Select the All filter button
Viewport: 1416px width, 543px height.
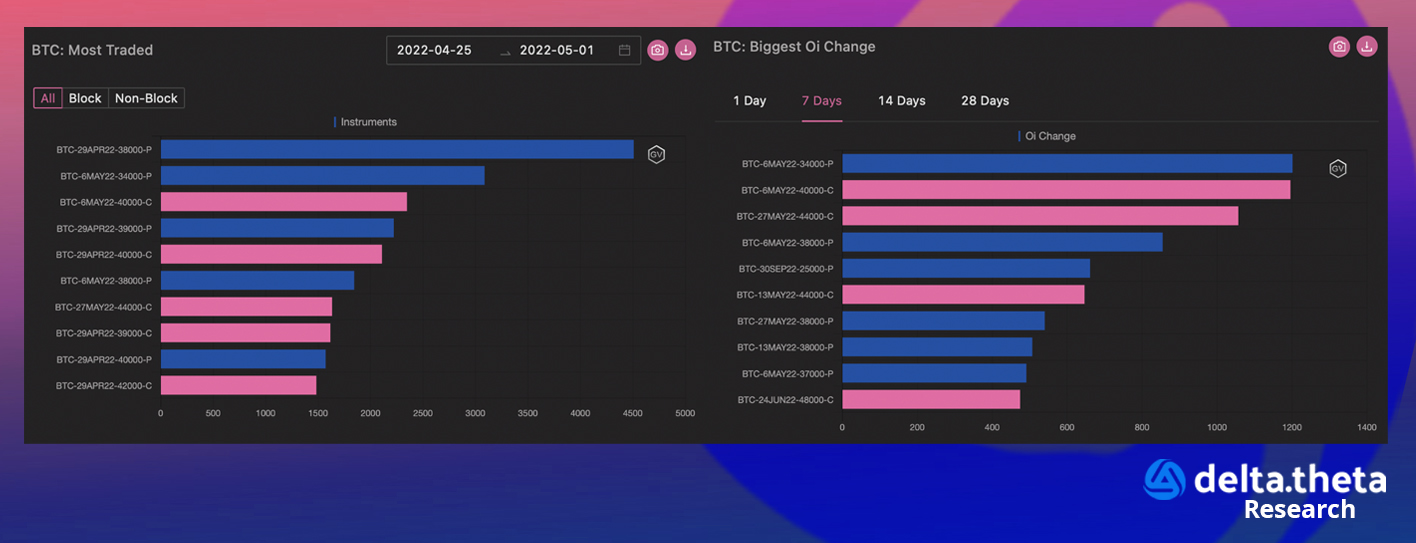coord(48,98)
